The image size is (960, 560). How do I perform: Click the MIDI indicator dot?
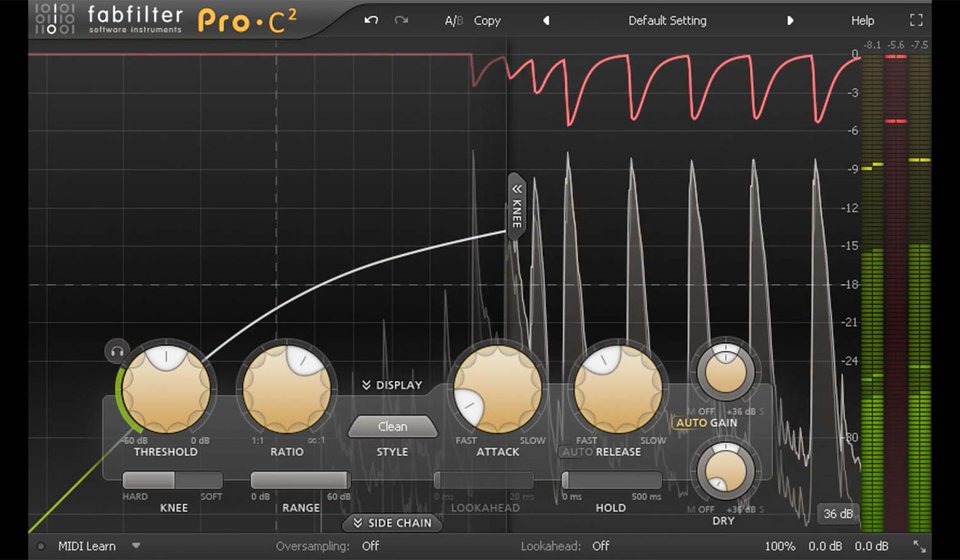click(41, 546)
